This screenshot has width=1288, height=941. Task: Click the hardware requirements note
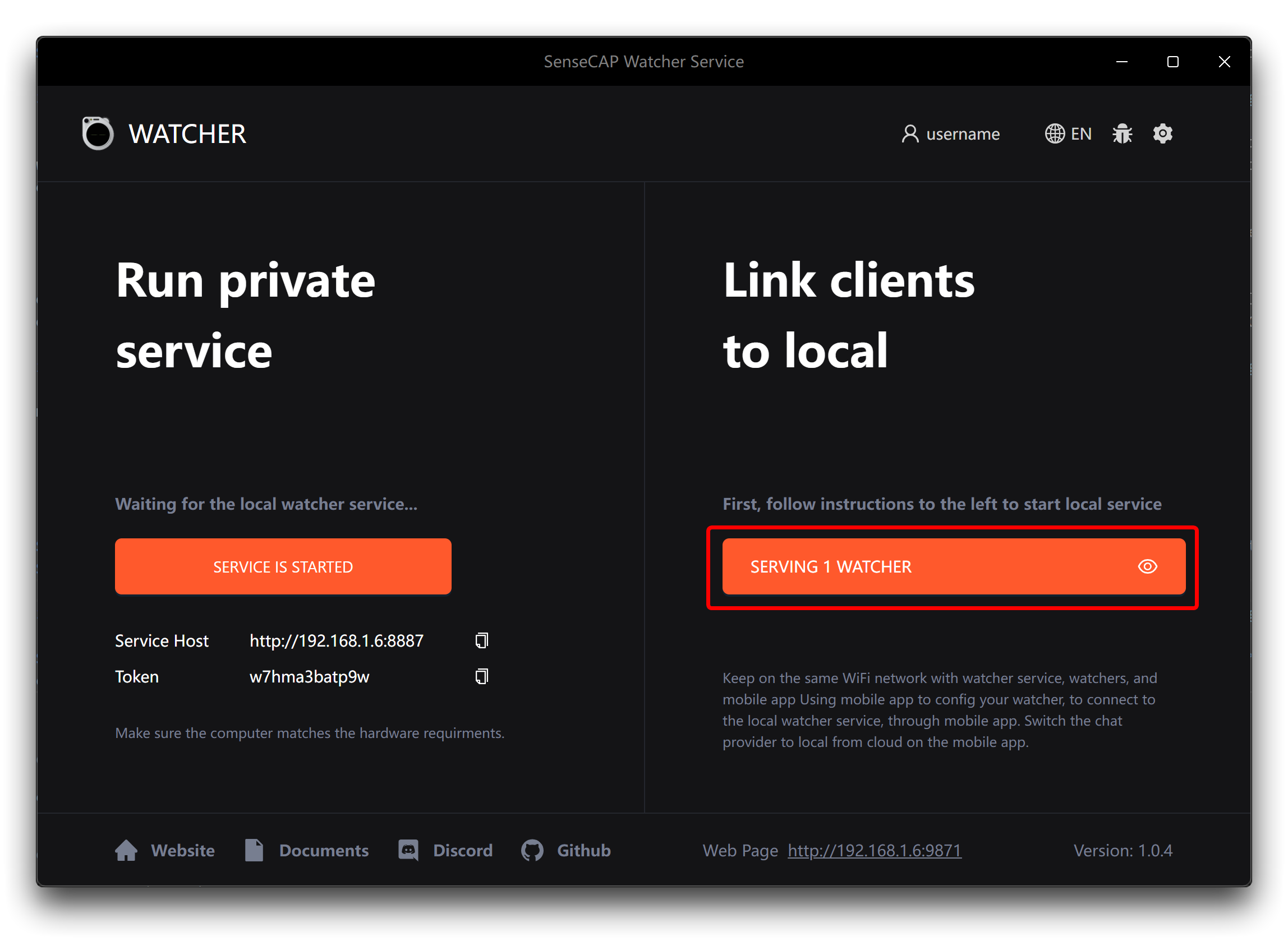pyautogui.click(x=310, y=733)
